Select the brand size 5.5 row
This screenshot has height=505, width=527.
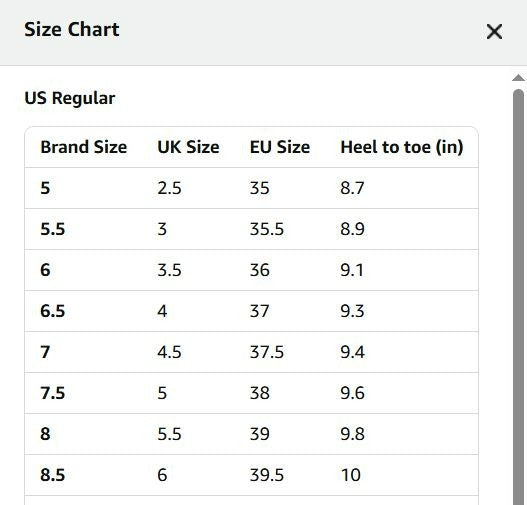click(251, 229)
